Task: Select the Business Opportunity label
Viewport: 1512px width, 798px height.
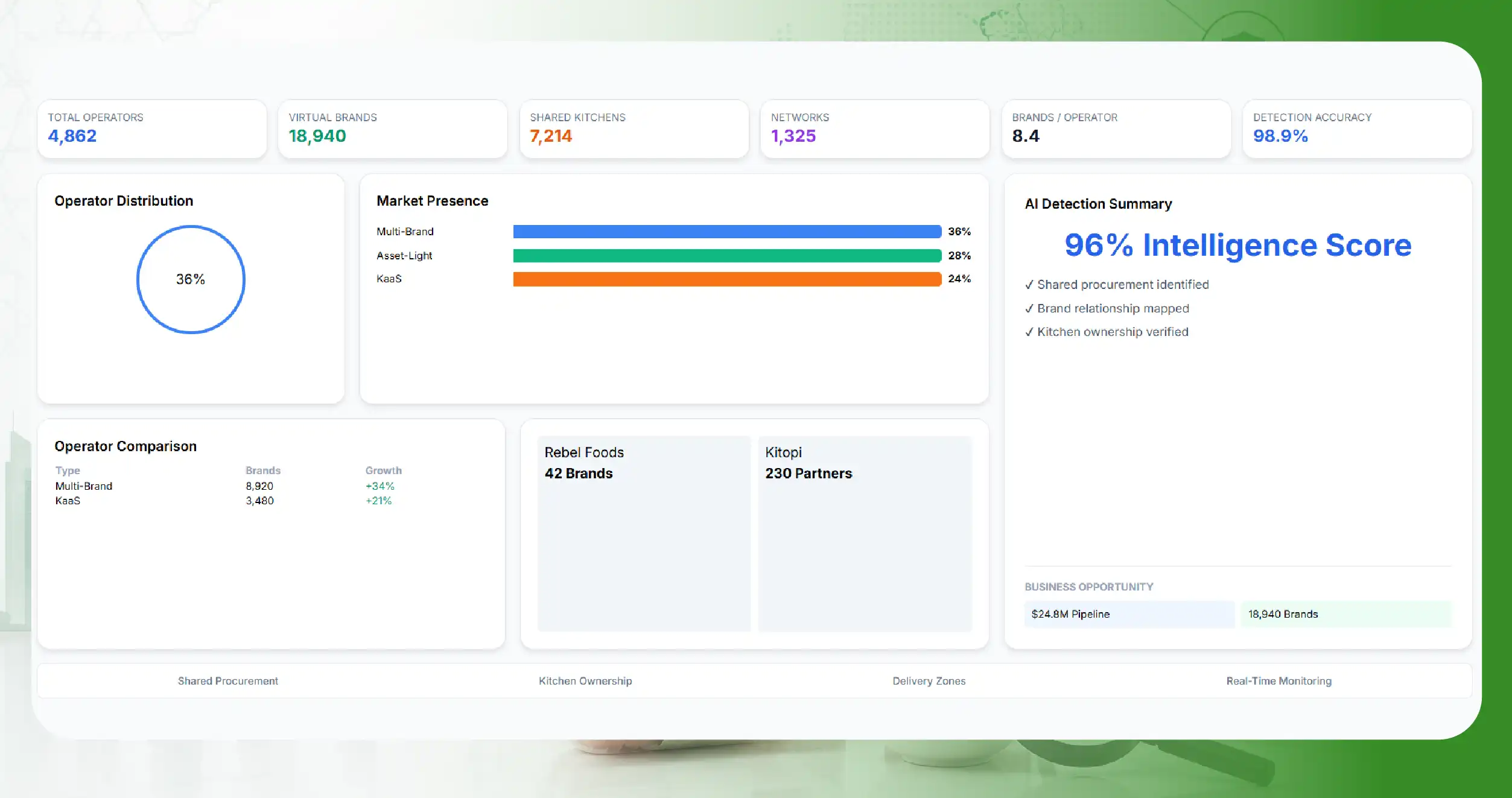Action: click(1089, 587)
